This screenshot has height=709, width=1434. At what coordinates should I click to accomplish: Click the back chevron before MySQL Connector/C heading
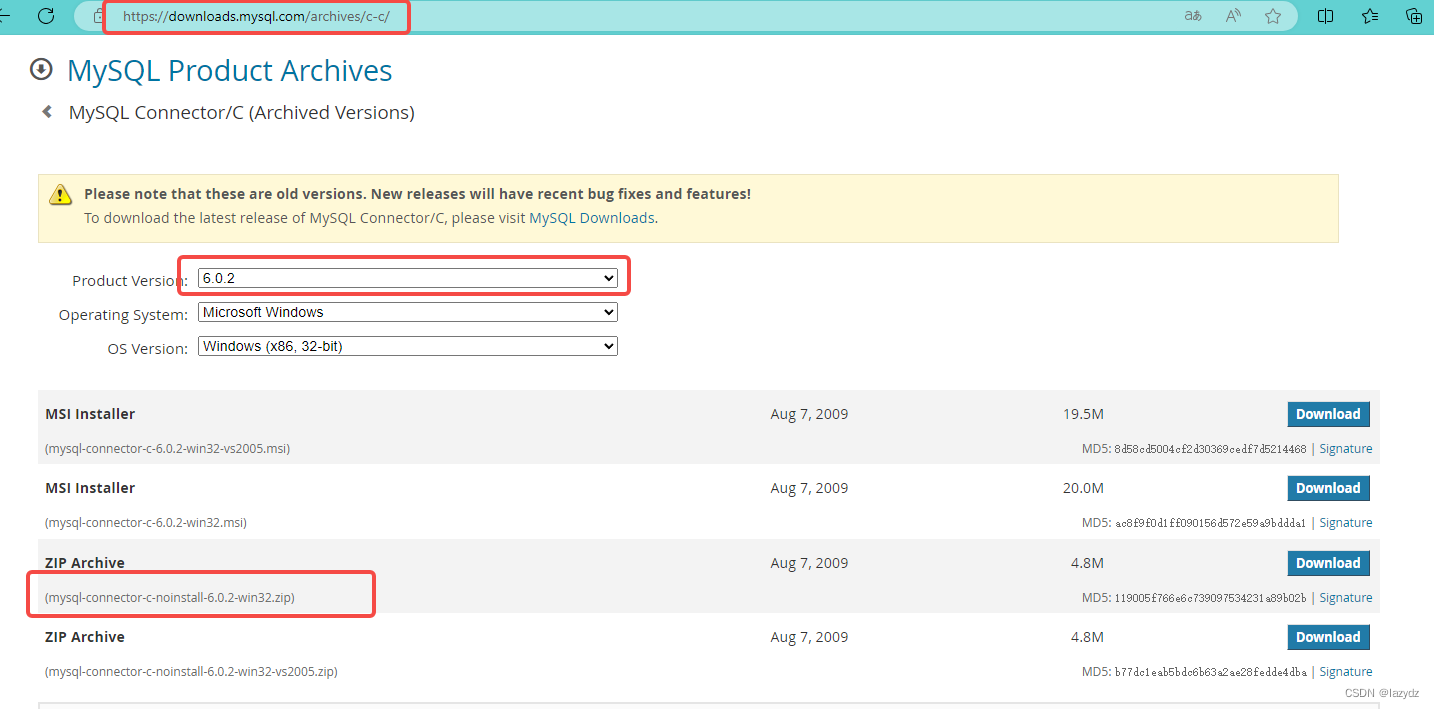coord(46,112)
